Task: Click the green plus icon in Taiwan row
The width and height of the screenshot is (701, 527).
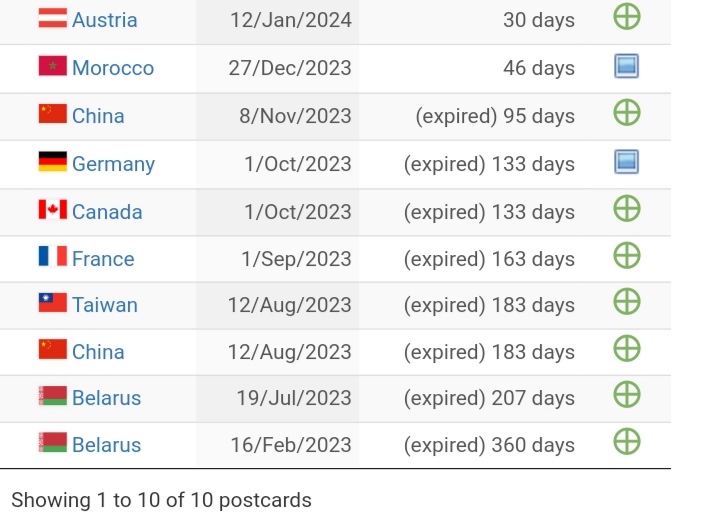Action: click(x=626, y=302)
